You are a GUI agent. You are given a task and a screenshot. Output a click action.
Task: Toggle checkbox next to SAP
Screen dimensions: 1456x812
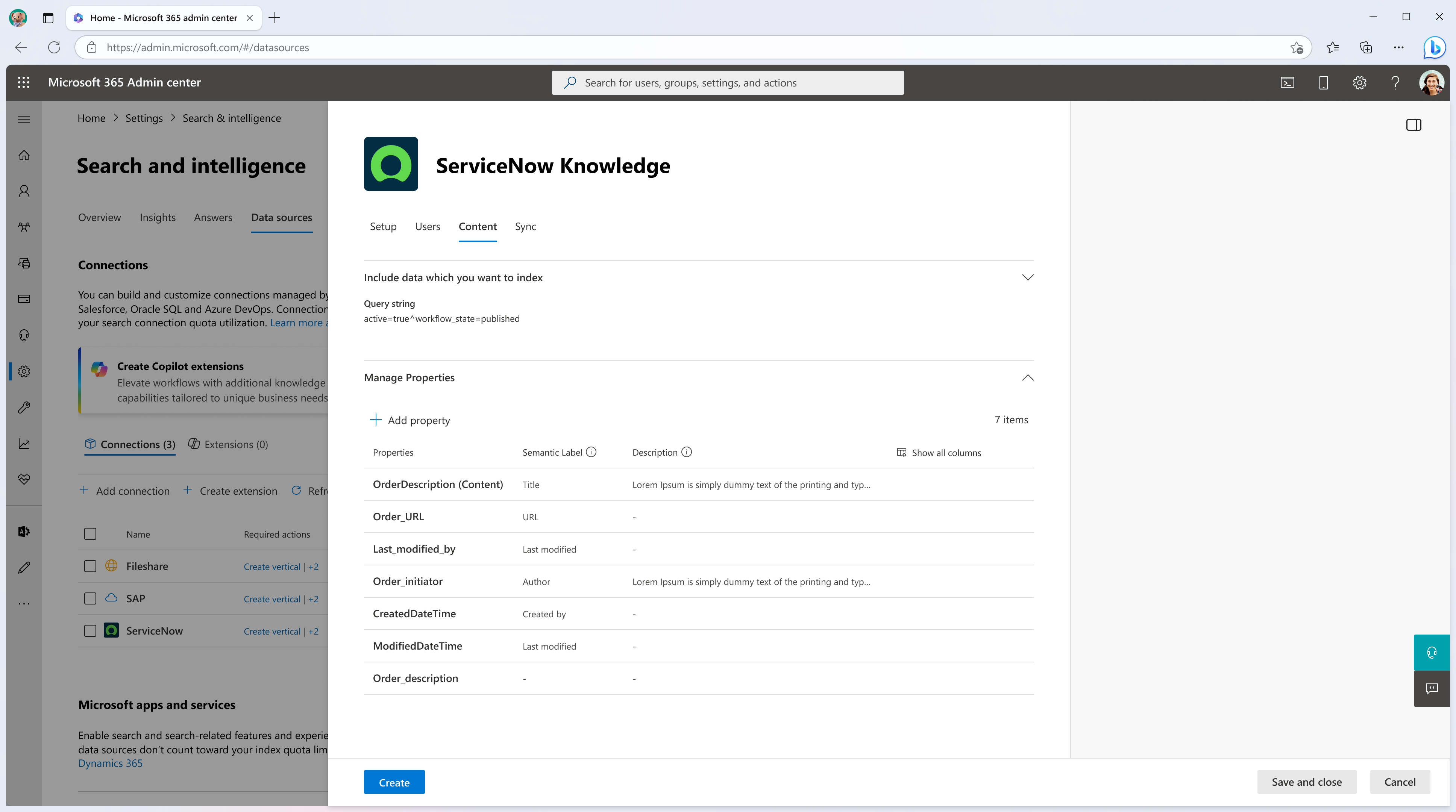(90, 598)
